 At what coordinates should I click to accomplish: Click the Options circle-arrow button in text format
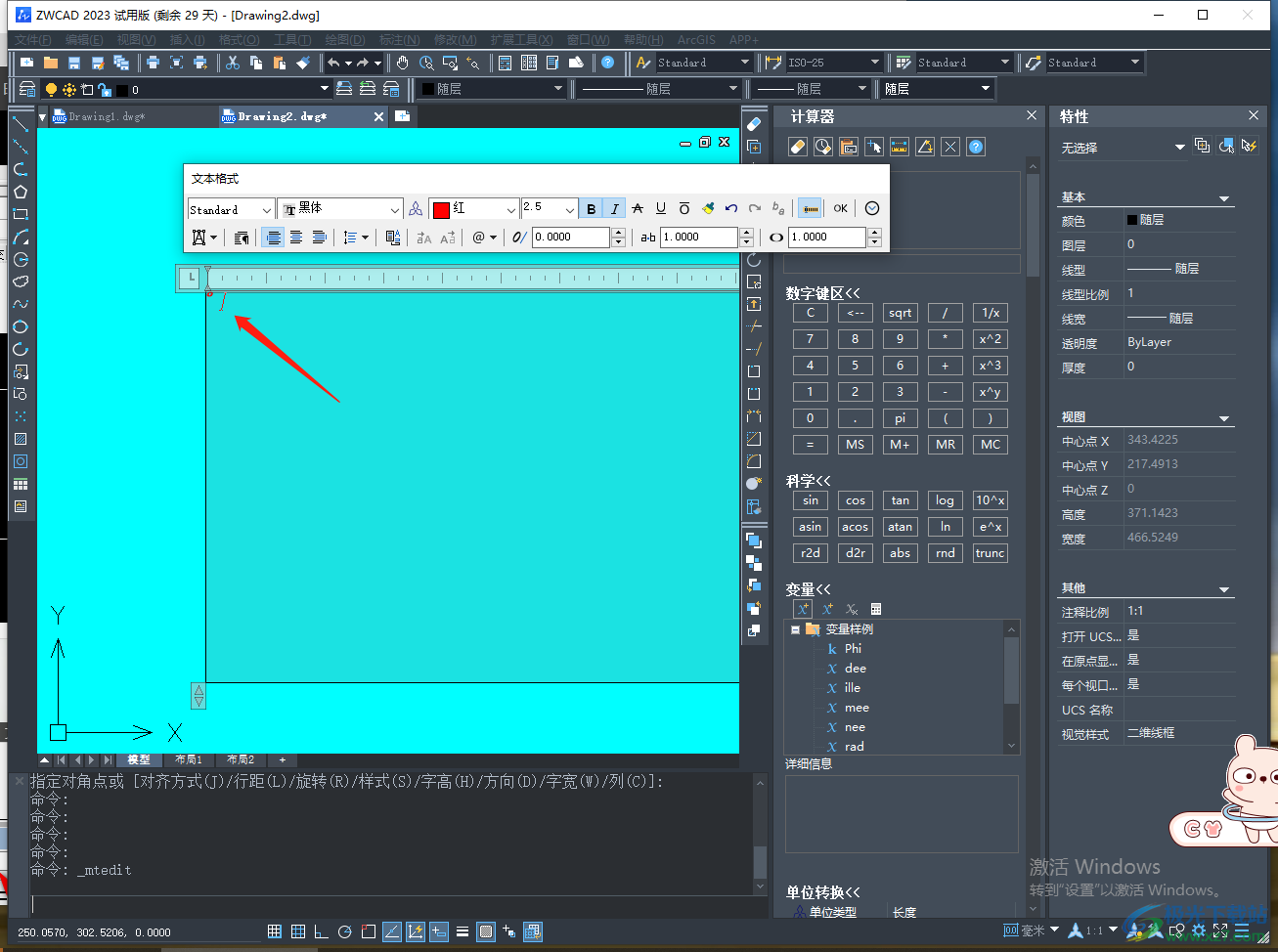click(x=872, y=208)
